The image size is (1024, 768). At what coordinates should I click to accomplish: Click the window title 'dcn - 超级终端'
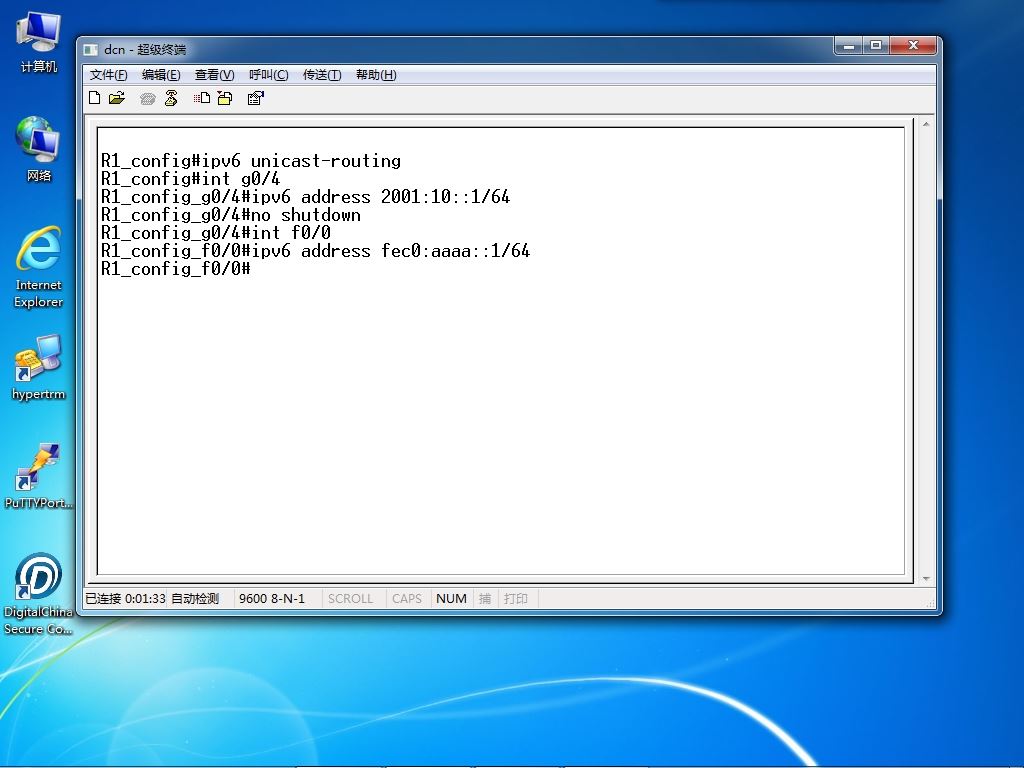145,50
